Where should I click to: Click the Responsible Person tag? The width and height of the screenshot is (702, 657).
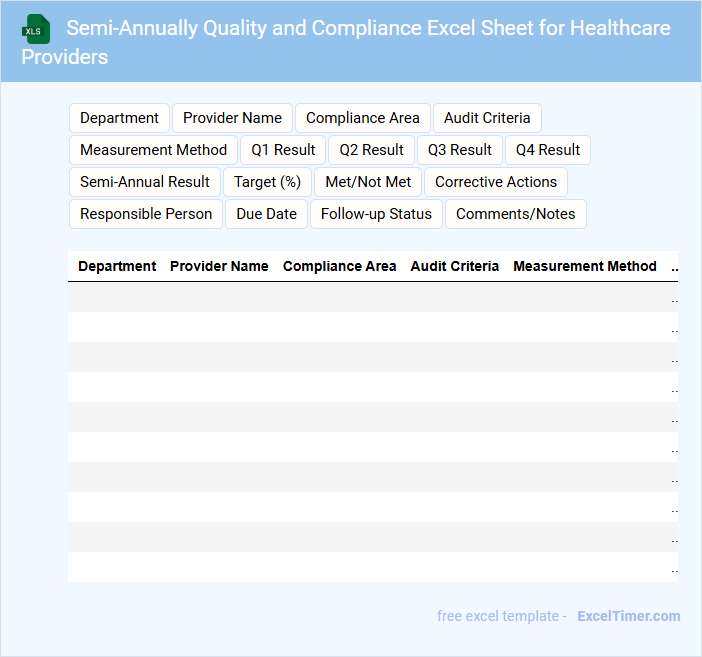[146, 214]
